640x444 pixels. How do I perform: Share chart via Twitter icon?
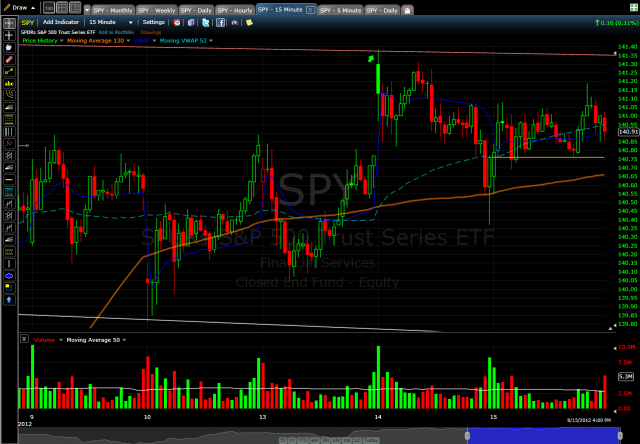[x=205, y=22]
